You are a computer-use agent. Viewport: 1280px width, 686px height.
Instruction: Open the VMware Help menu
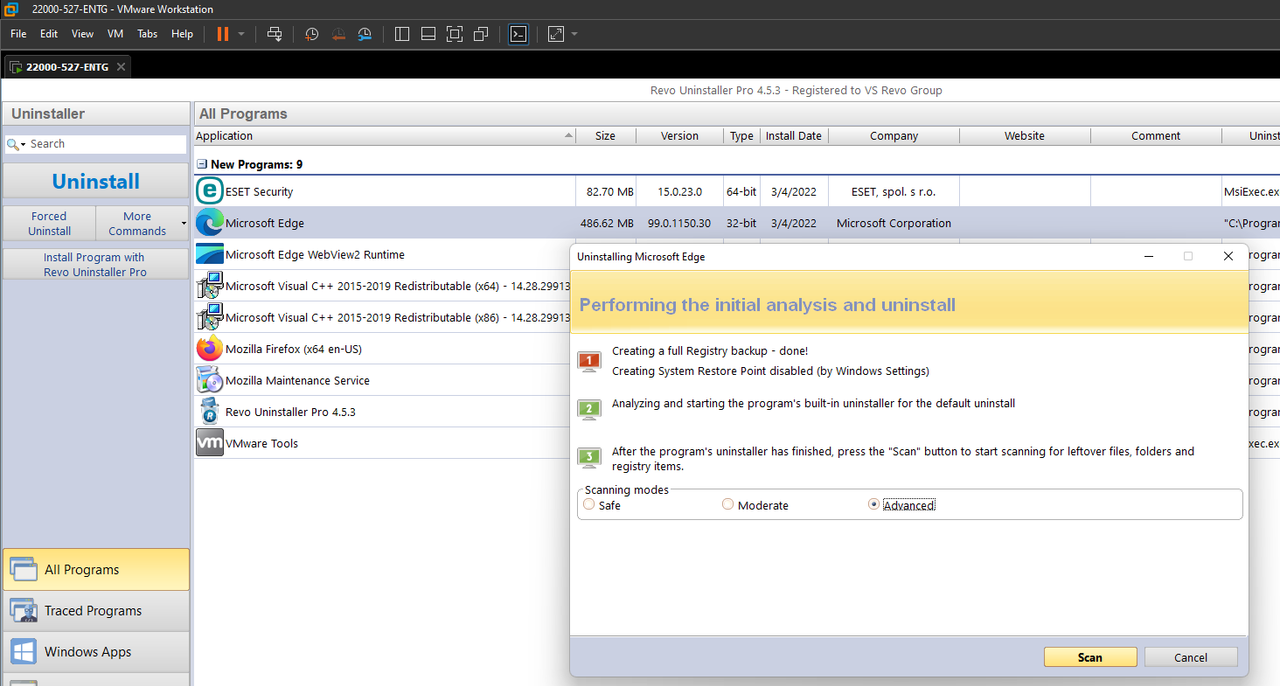182,34
